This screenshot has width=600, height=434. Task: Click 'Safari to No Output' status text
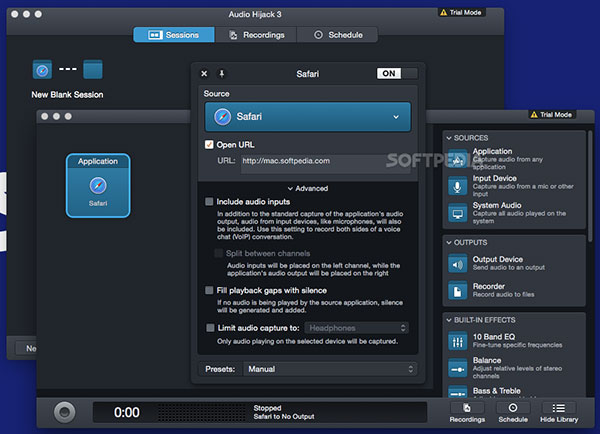click(x=284, y=416)
